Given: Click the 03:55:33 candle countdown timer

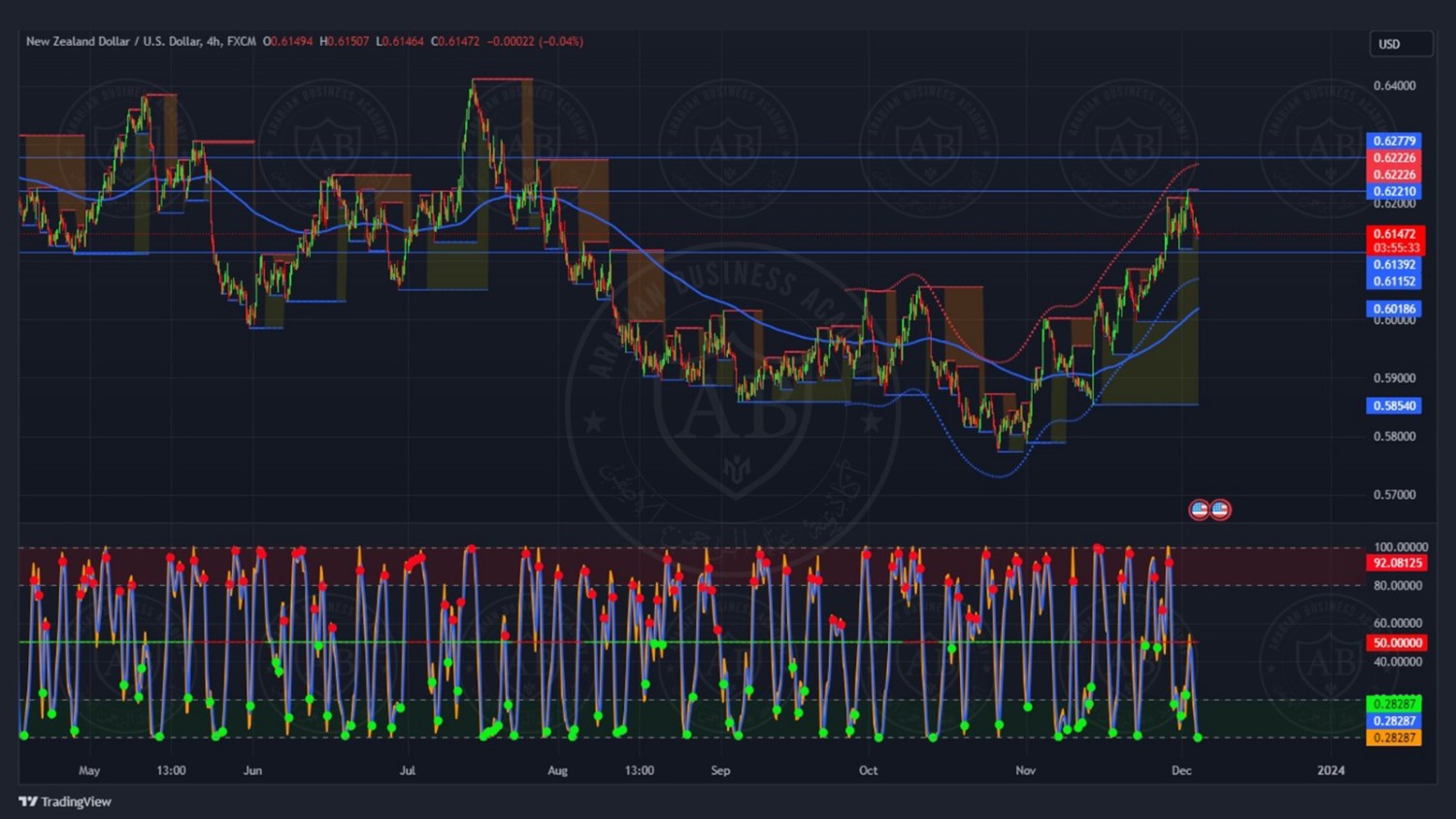Looking at the screenshot, I should point(1395,248).
